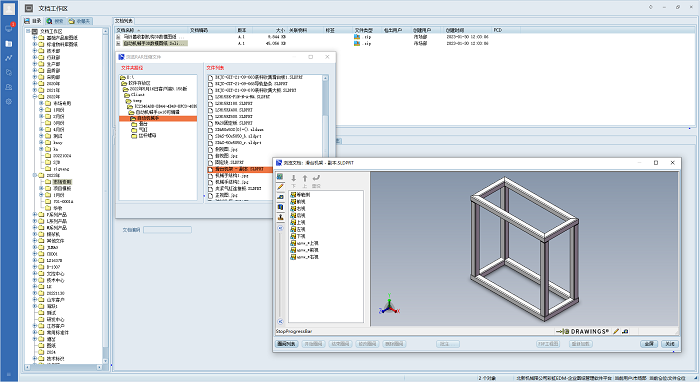The image size is (700, 382).
Task: Click the up arrow labeled 上 in the viewer
Action: pyautogui.click(x=305, y=181)
